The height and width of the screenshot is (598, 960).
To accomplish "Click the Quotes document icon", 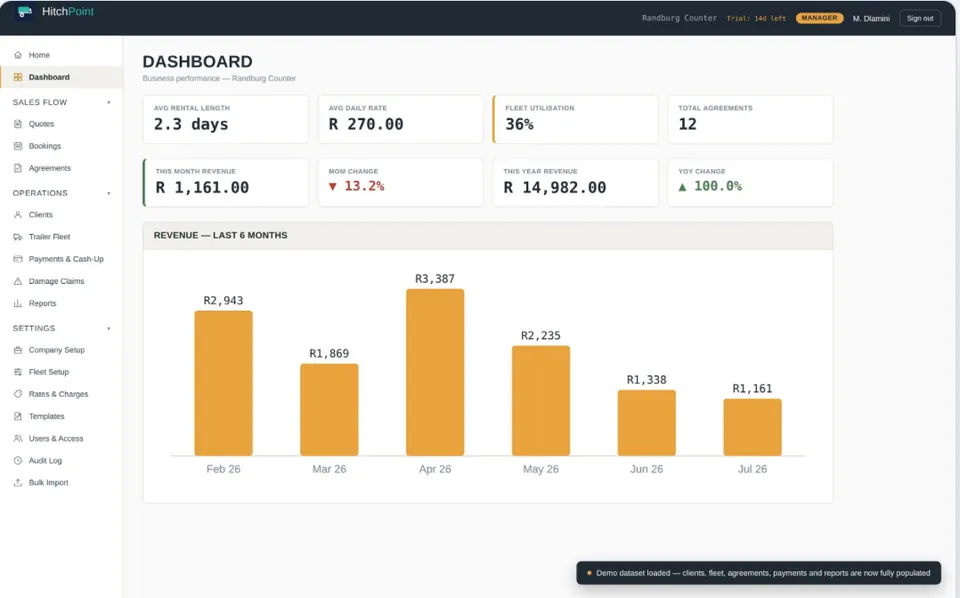I will [x=18, y=124].
